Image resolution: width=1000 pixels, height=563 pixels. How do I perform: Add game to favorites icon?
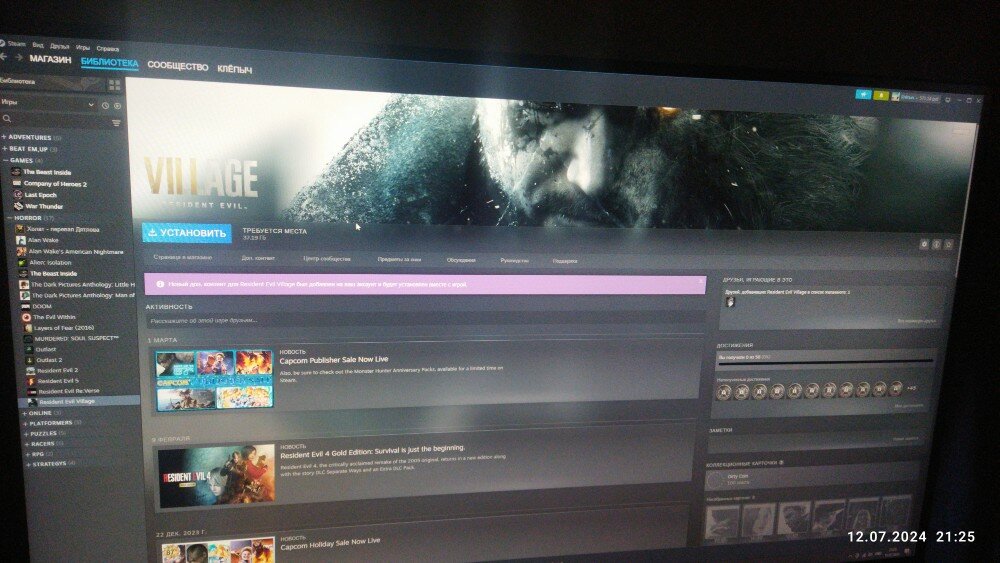[949, 244]
